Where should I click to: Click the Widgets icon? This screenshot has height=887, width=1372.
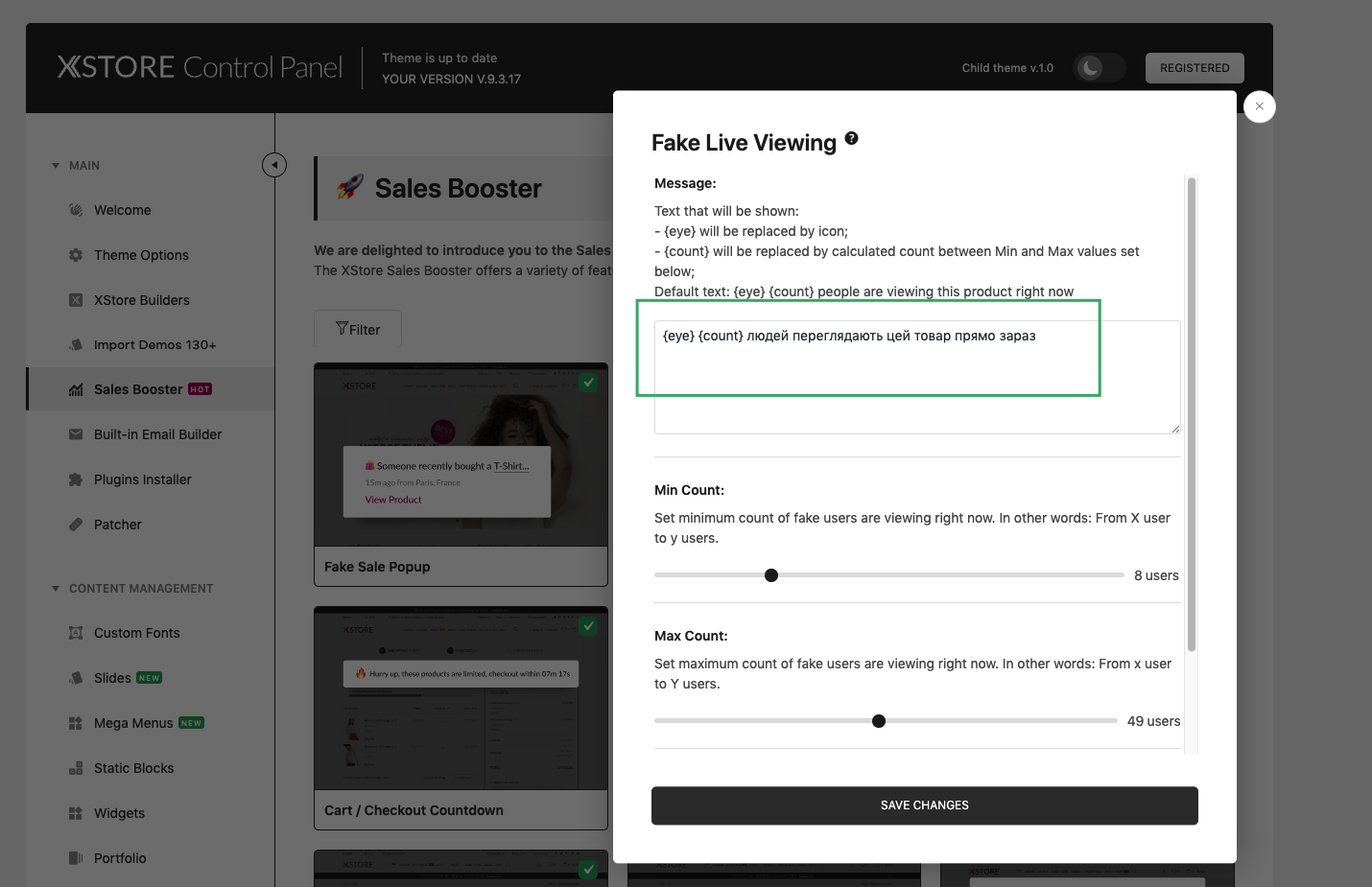click(x=76, y=813)
